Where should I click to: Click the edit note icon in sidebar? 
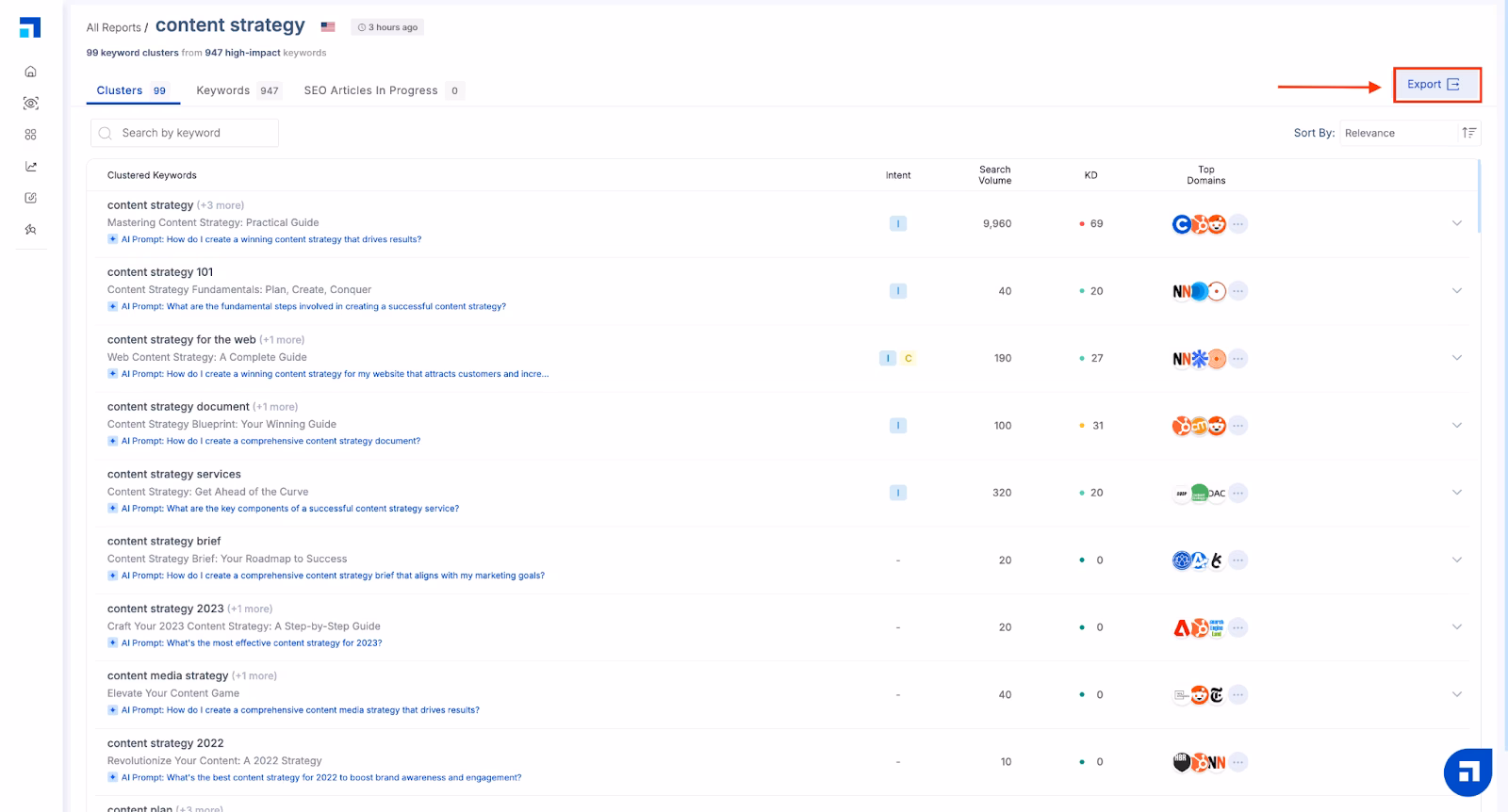[30, 198]
